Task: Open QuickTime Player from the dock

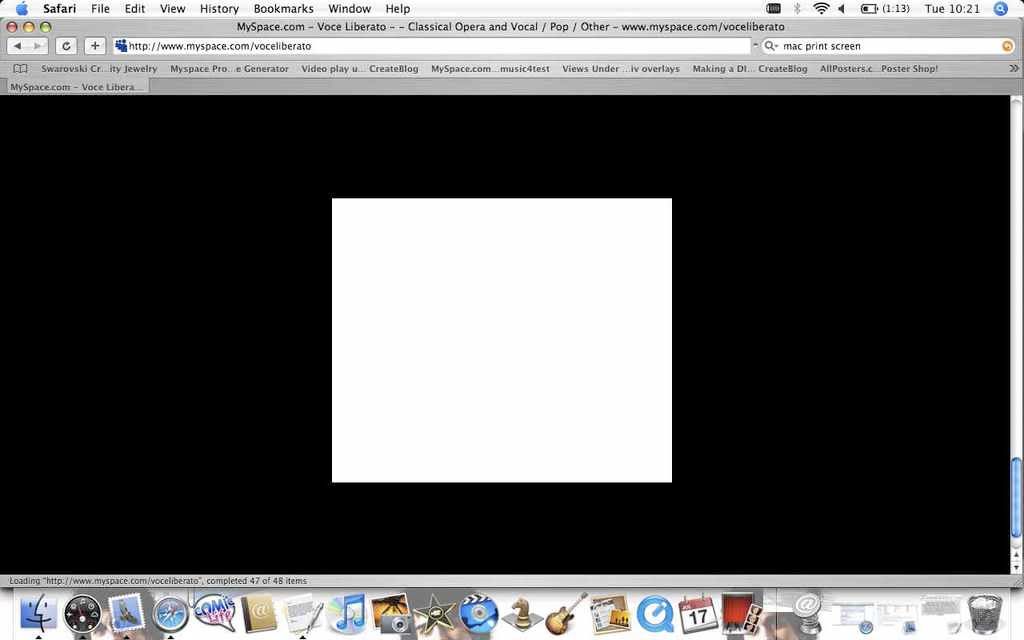Action: (x=654, y=613)
